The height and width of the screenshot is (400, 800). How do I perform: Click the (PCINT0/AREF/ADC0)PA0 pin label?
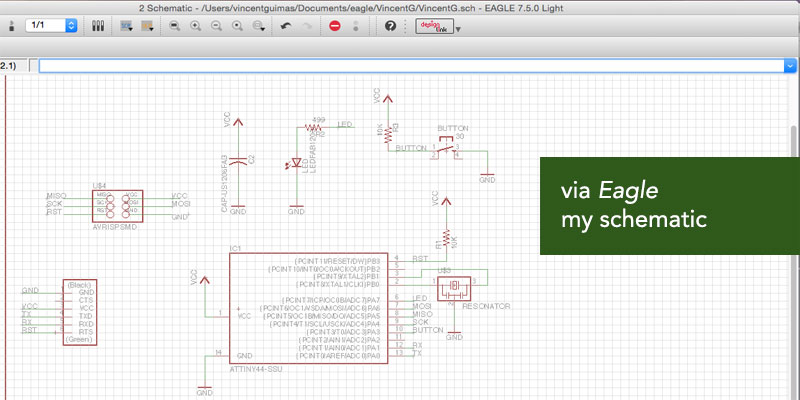pos(339,355)
